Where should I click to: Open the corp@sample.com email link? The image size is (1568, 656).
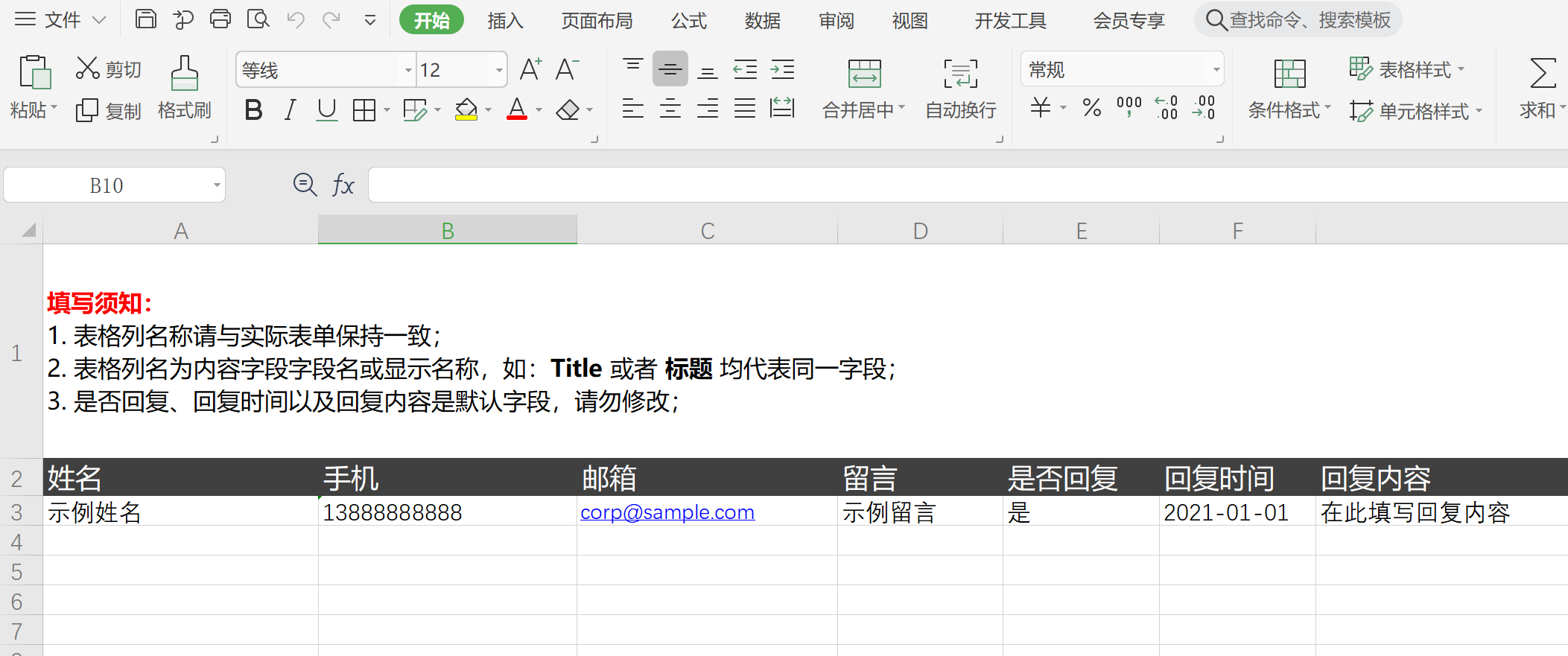click(x=667, y=512)
